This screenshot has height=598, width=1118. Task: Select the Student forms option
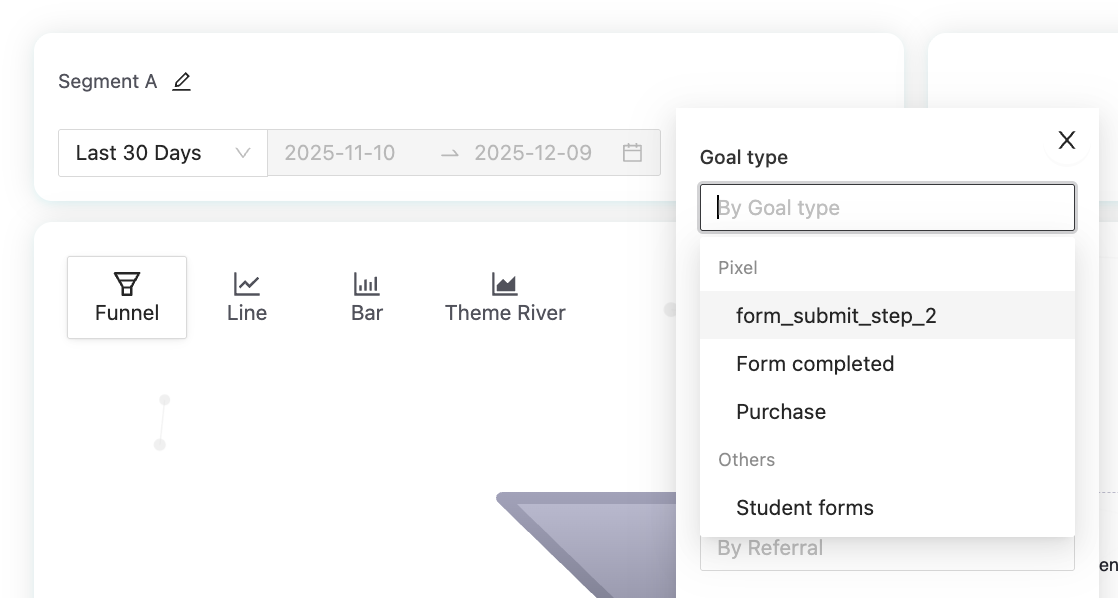pos(805,508)
